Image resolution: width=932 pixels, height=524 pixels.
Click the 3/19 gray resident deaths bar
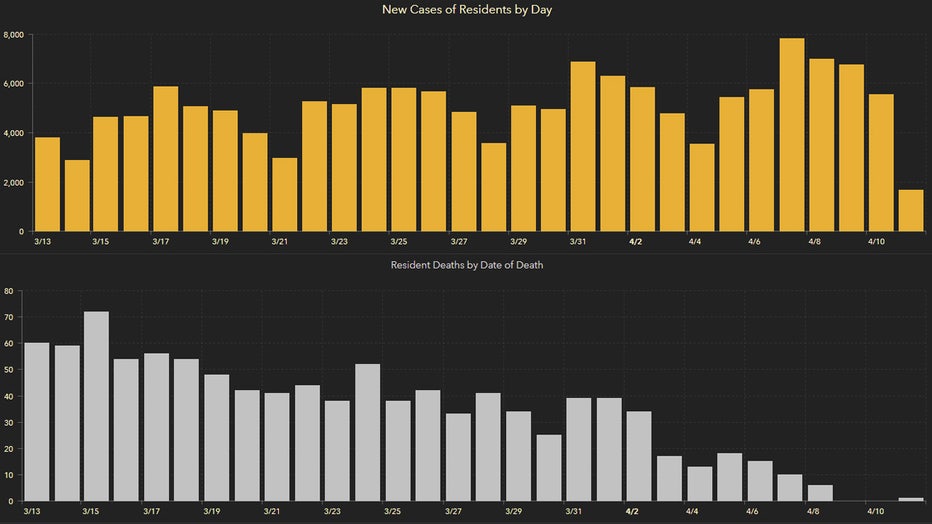click(x=217, y=438)
